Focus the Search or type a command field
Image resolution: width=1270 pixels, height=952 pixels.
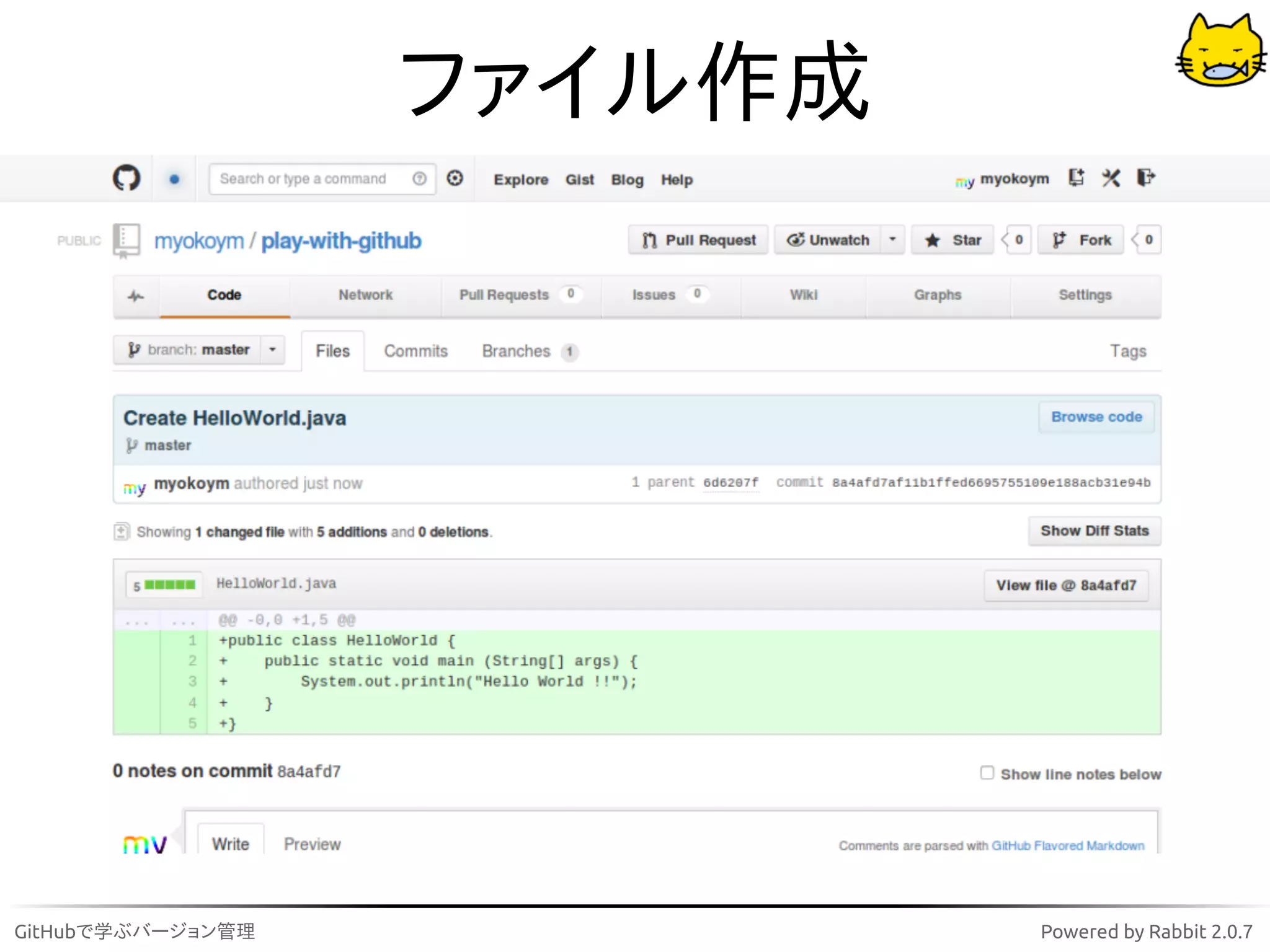pyautogui.click(x=322, y=179)
